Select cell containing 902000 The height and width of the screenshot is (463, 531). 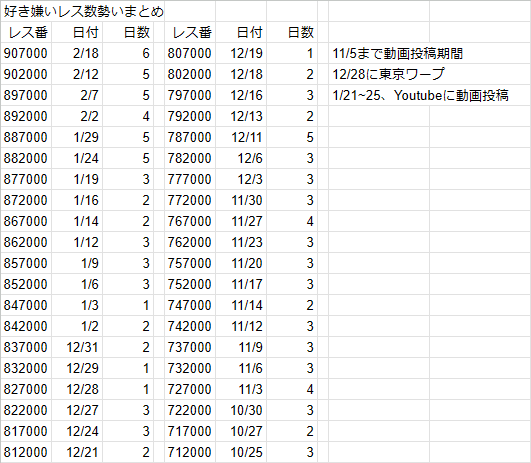click(x=26, y=74)
